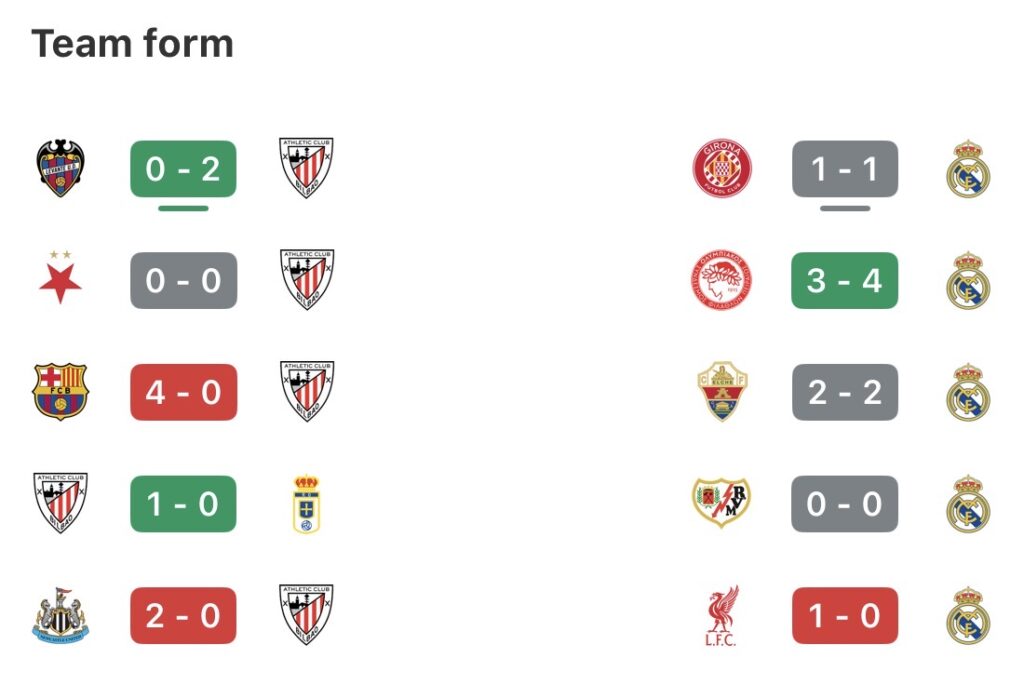Click the Liverpool L.F.C. logo

click(x=722, y=615)
